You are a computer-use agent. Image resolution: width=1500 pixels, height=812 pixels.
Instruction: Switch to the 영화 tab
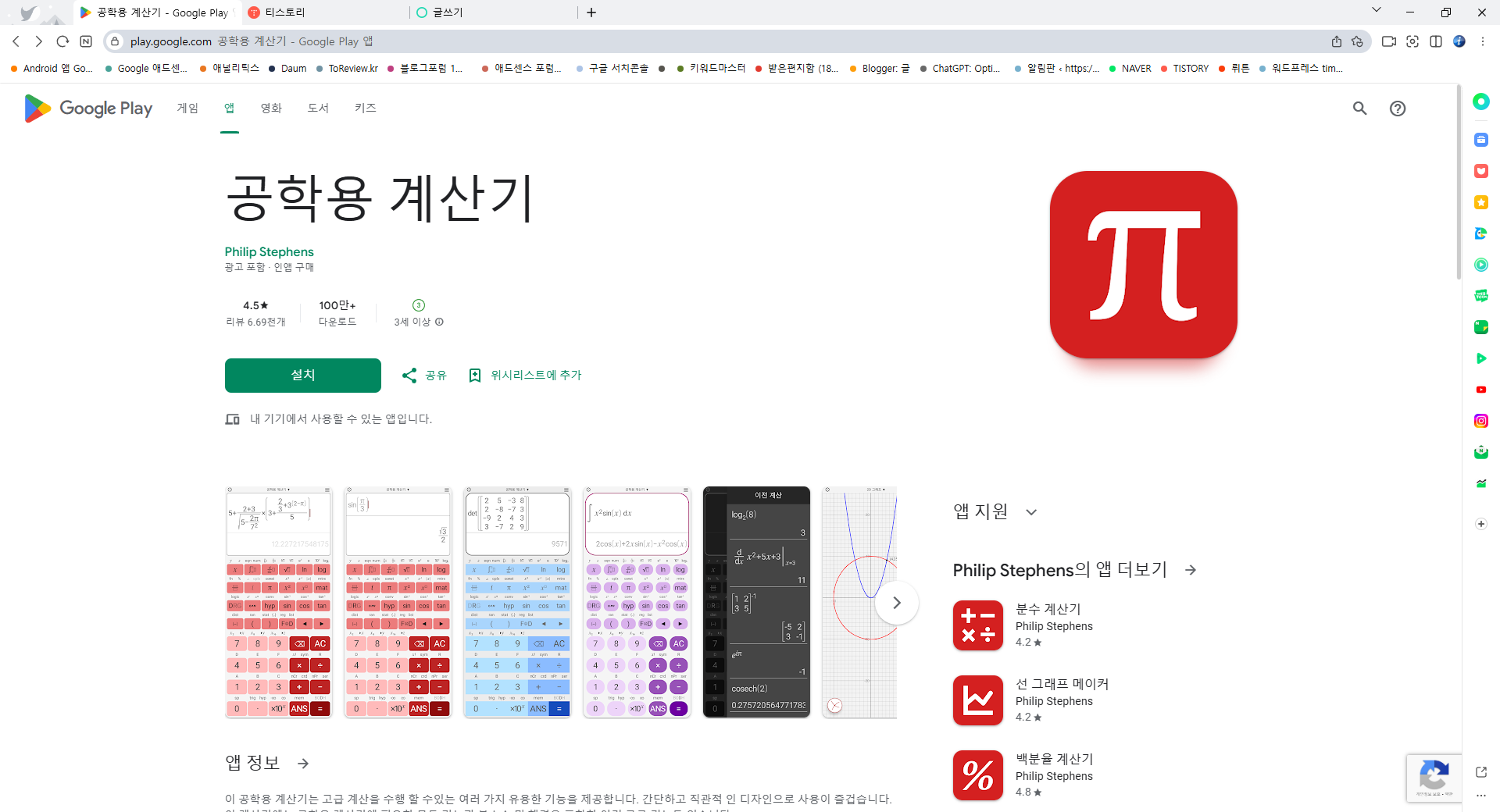[271, 109]
